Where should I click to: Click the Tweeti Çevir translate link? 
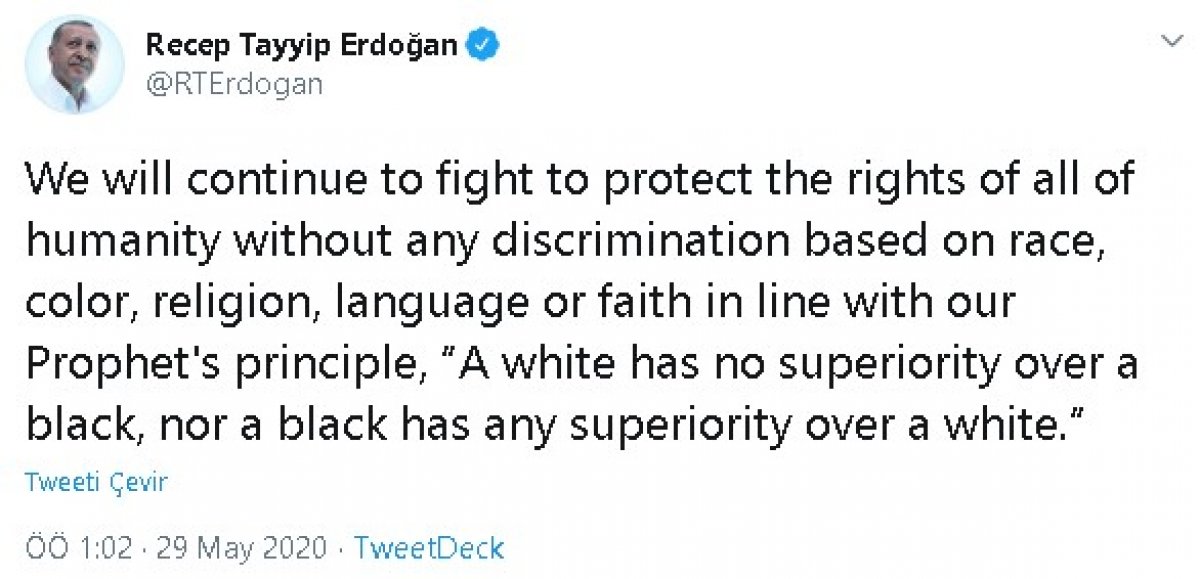(96, 483)
